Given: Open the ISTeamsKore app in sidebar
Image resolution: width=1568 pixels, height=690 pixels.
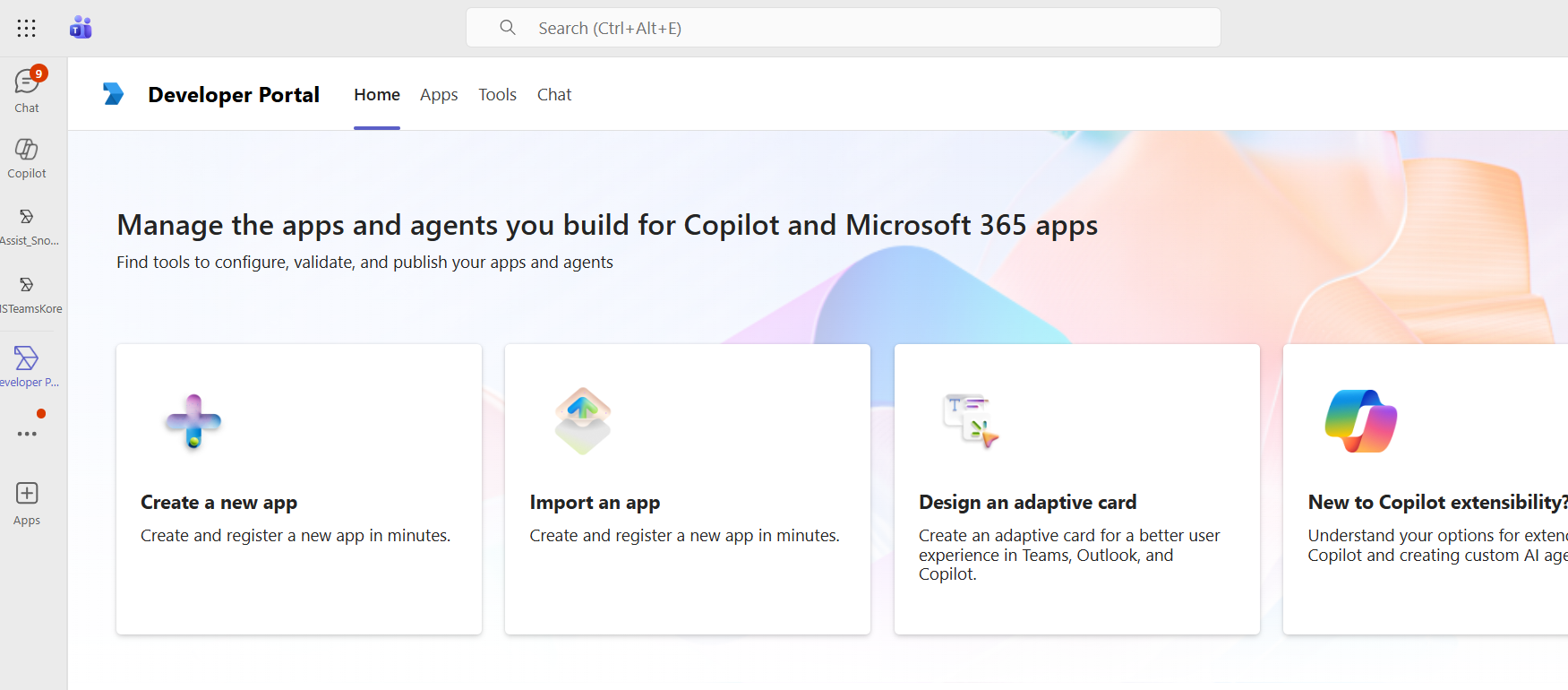Looking at the screenshot, I should pos(27,293).
